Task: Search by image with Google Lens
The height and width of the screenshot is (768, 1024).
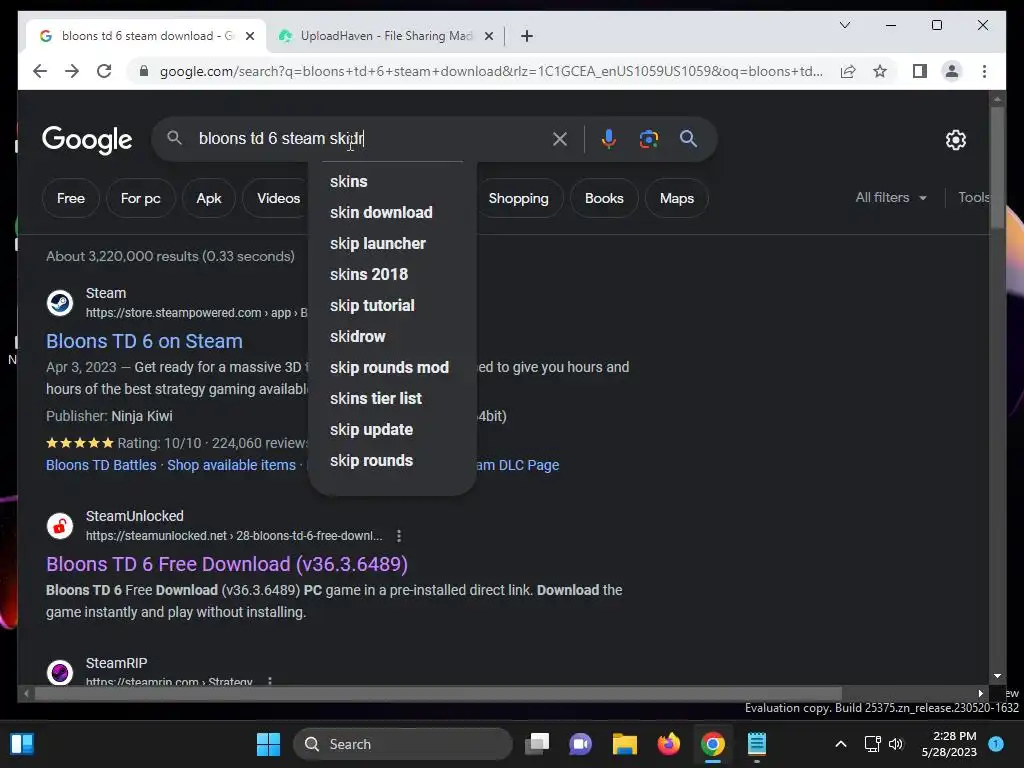Action: [648, 139]
